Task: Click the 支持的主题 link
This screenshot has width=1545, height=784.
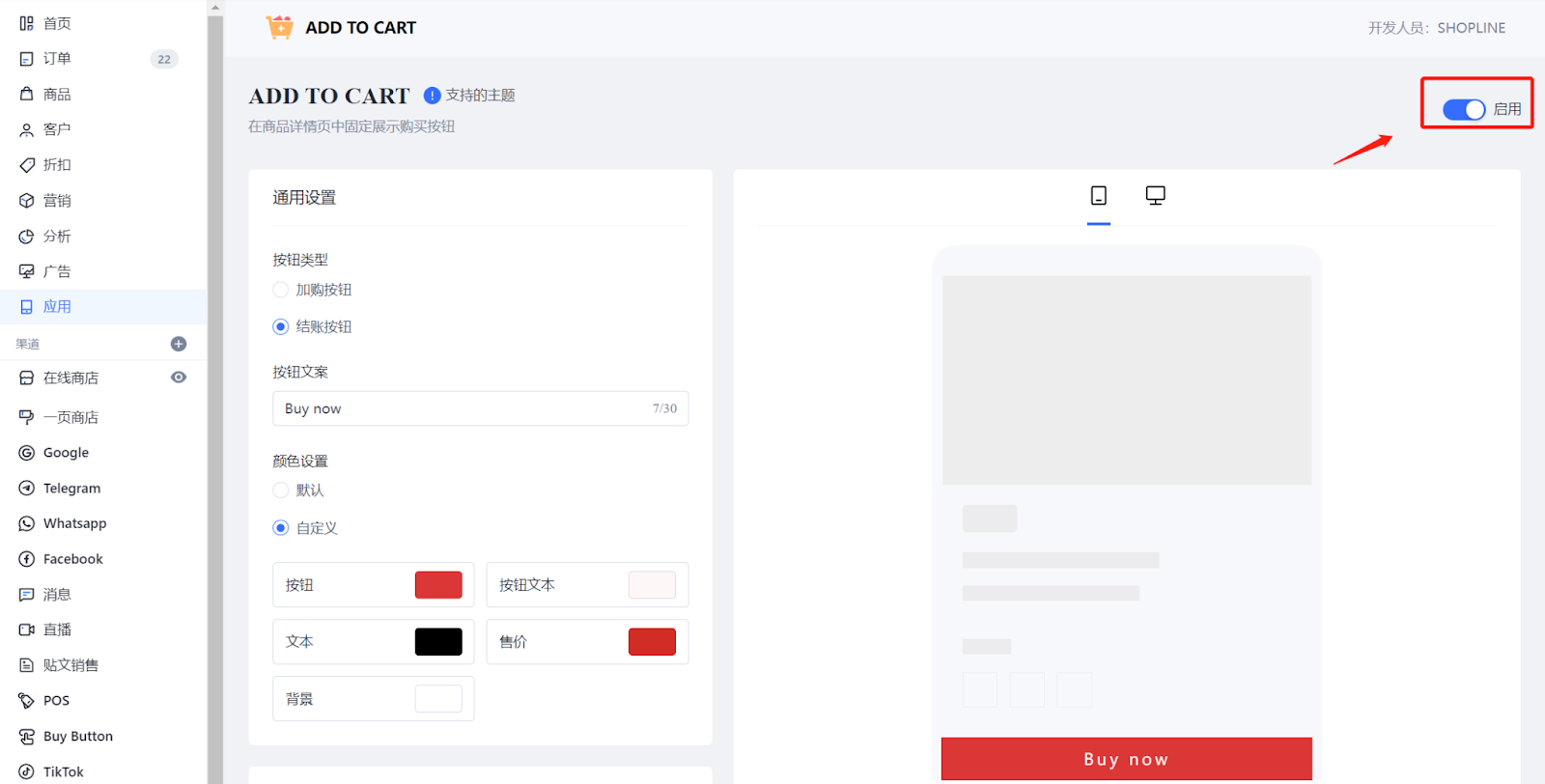Action: point(480,96)
